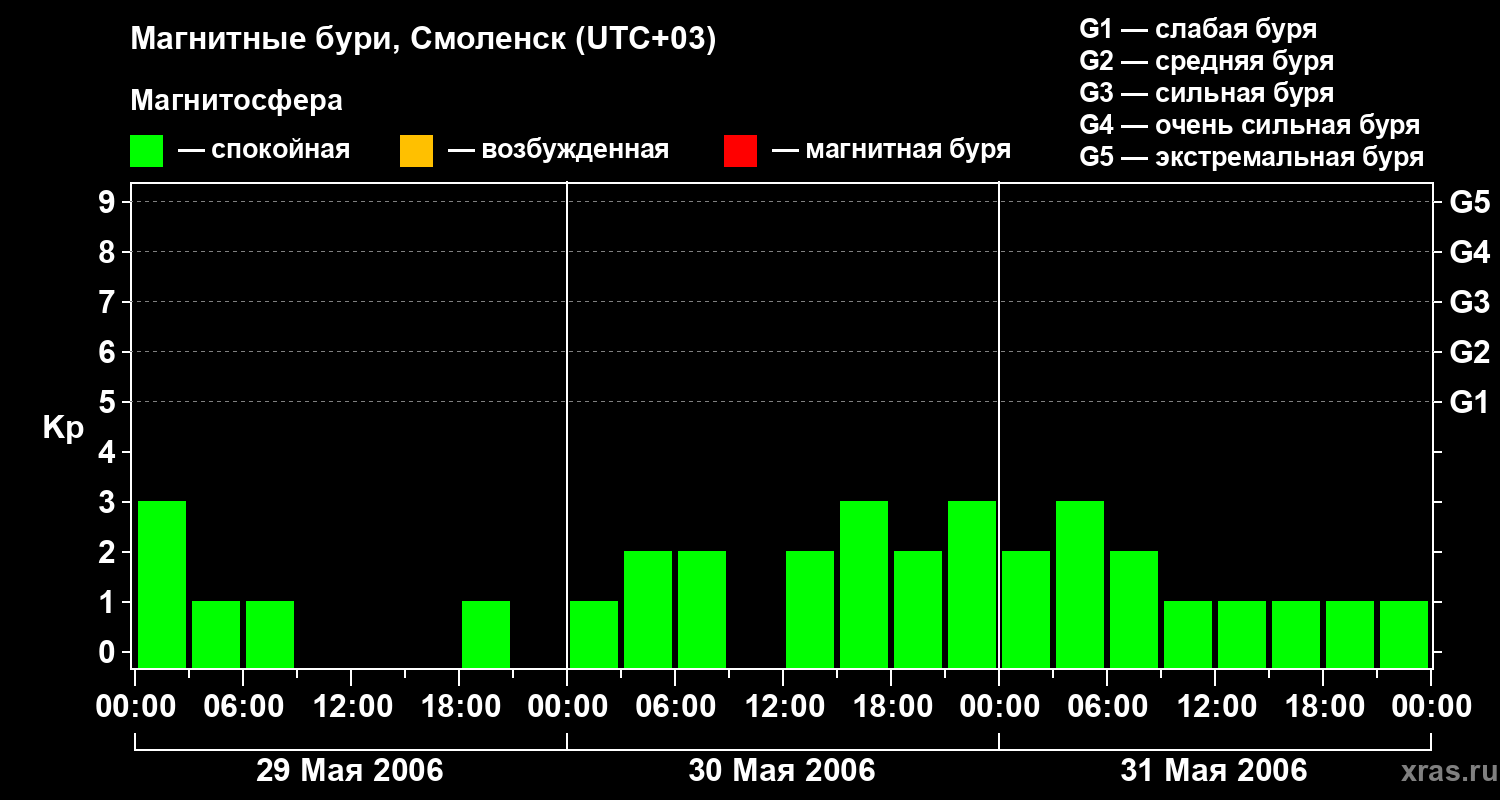The height and width of the screenshot is (800, 1500).
Task: Select the '31 Мая 2006' date label
Action: click(1213, 770)
